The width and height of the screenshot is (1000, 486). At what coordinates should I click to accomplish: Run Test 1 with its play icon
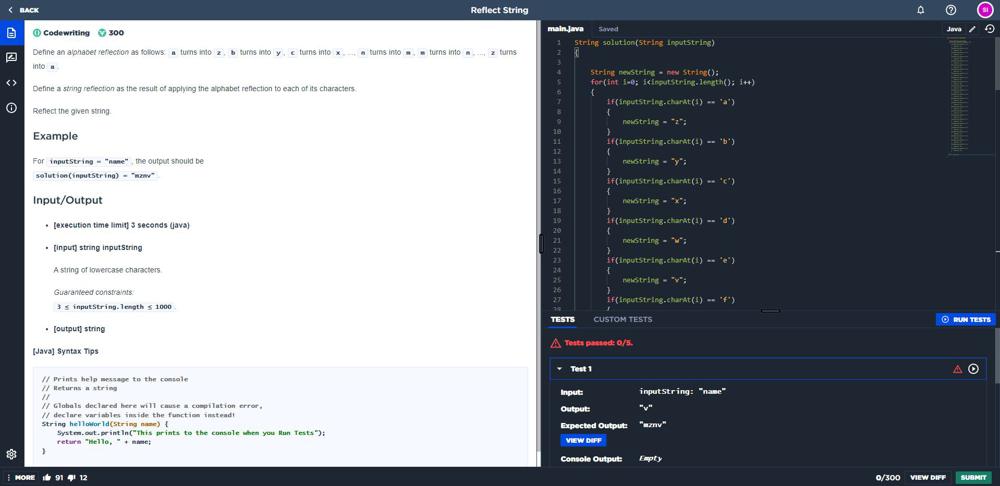[973, 369]
